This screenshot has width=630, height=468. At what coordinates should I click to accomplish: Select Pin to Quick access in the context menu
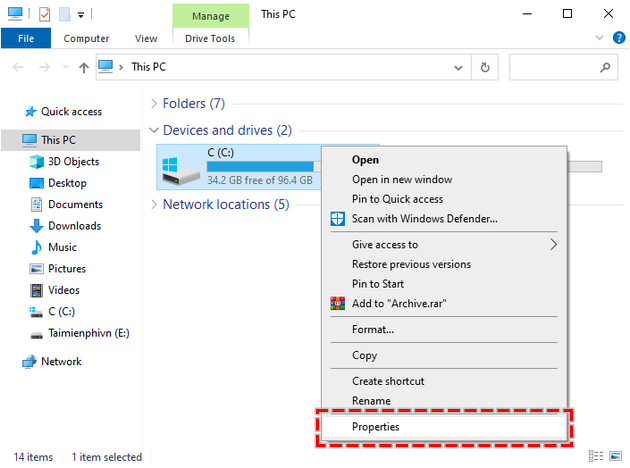[x=444, y=199]
